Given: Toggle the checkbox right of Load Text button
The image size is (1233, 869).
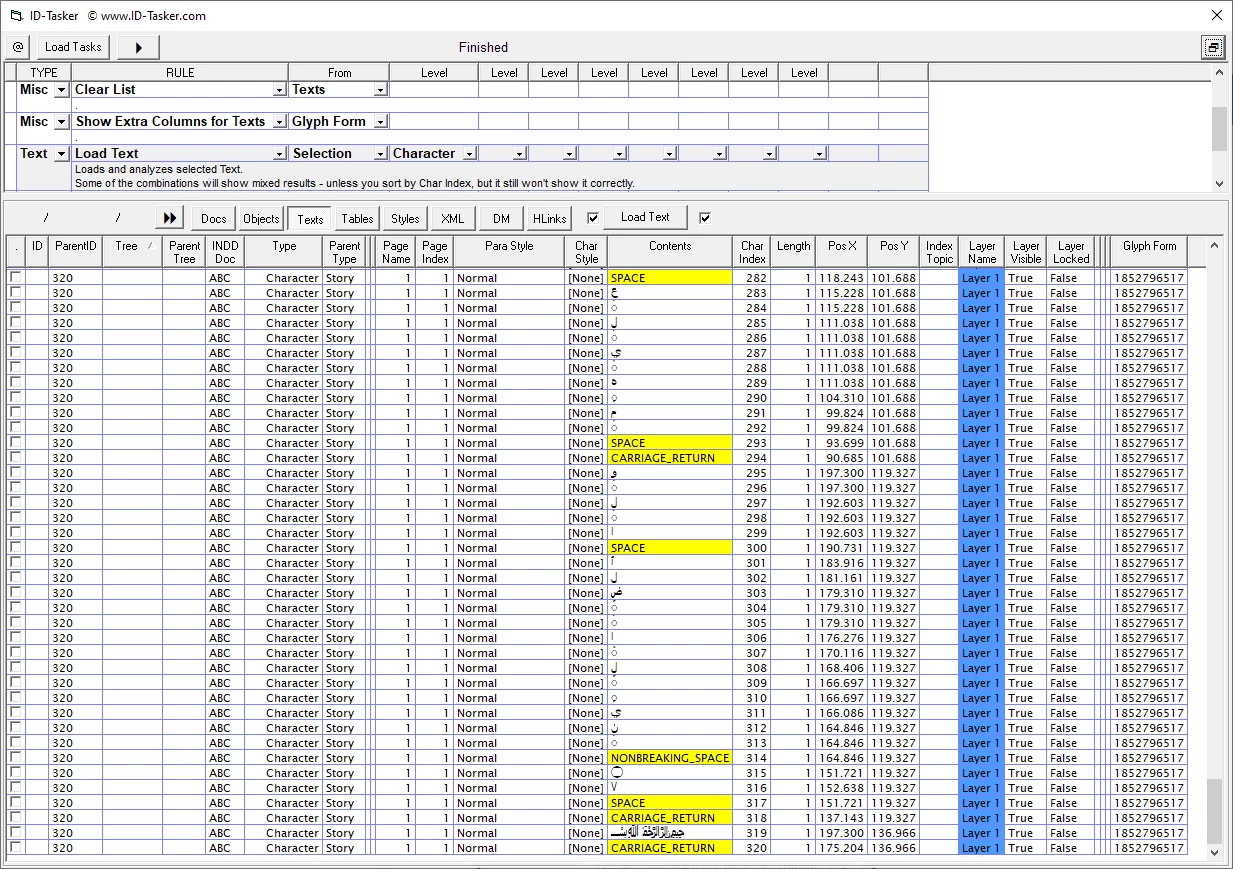Looking at the screenshot, I should [705, 218].
